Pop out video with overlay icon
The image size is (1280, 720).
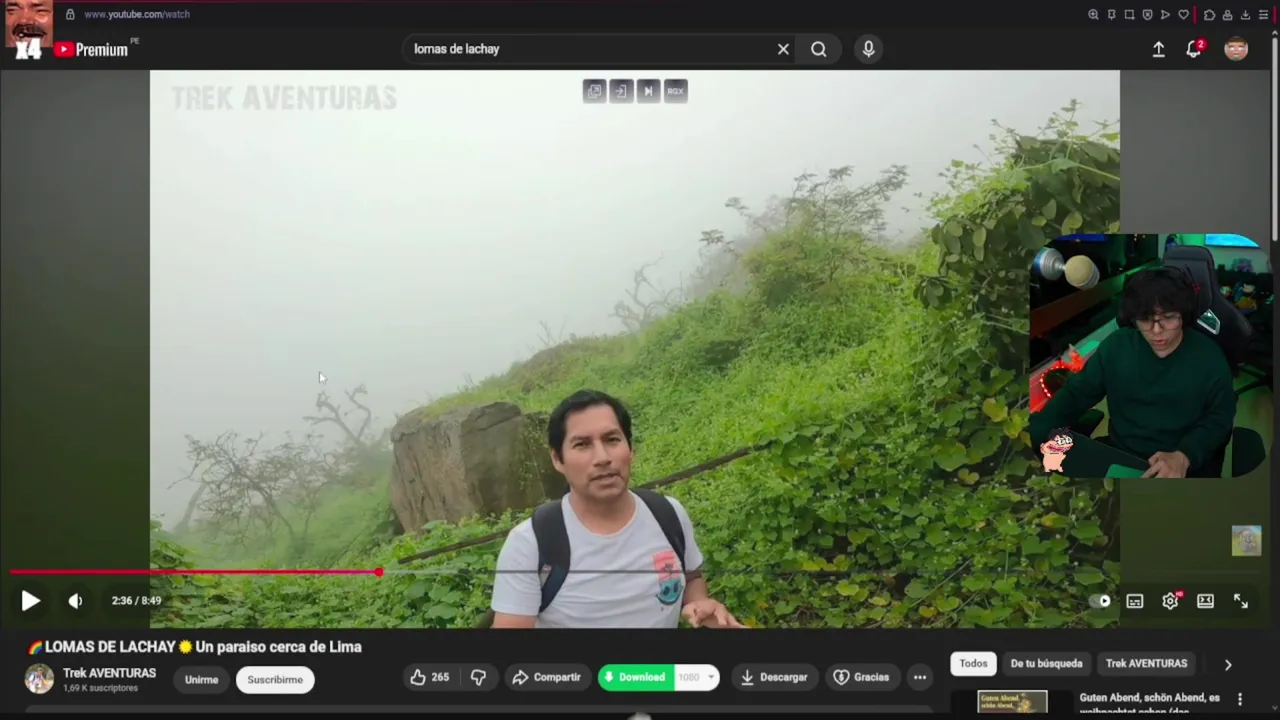(594, 91)
